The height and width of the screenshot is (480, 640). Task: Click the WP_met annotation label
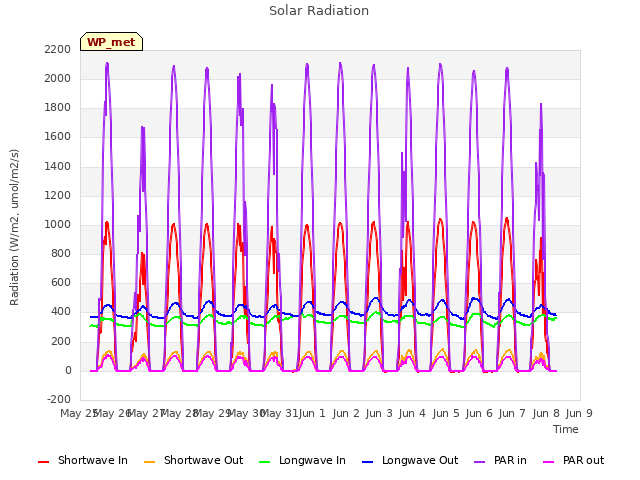point(111,42)
